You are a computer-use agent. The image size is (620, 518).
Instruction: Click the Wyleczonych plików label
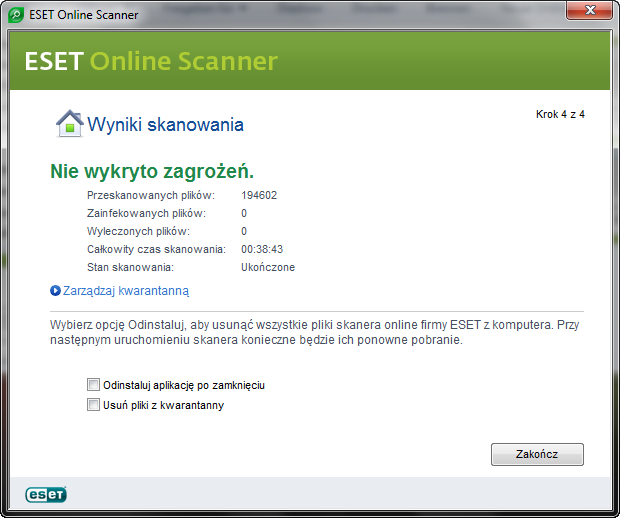pyautogui.click(x=138, y=231)
